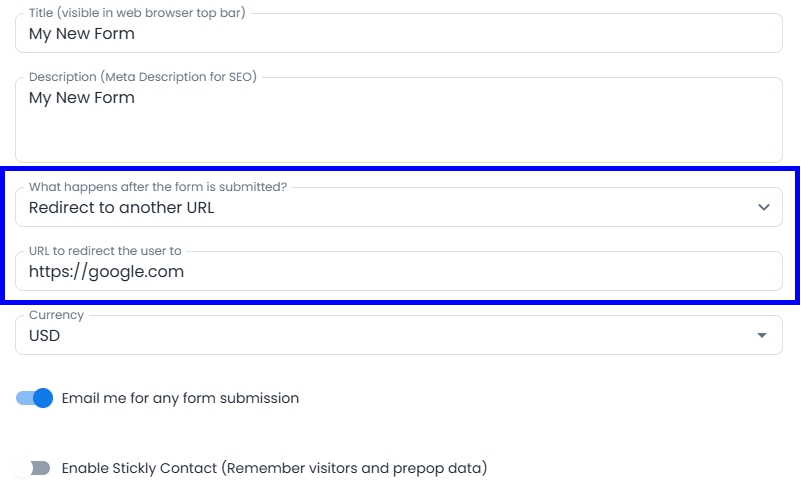The image size is (801, 495).
Task: Click the "My New Form" text in Title
Action: pyautogui.click(x=81, y=33)
